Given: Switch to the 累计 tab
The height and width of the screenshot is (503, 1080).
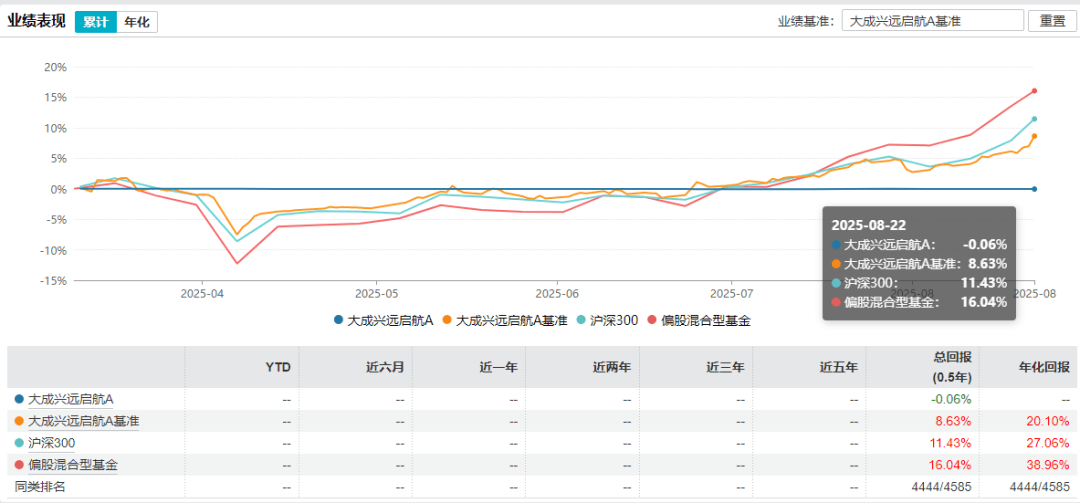Looking at the screenshot, I should click(x=96, y=22).
